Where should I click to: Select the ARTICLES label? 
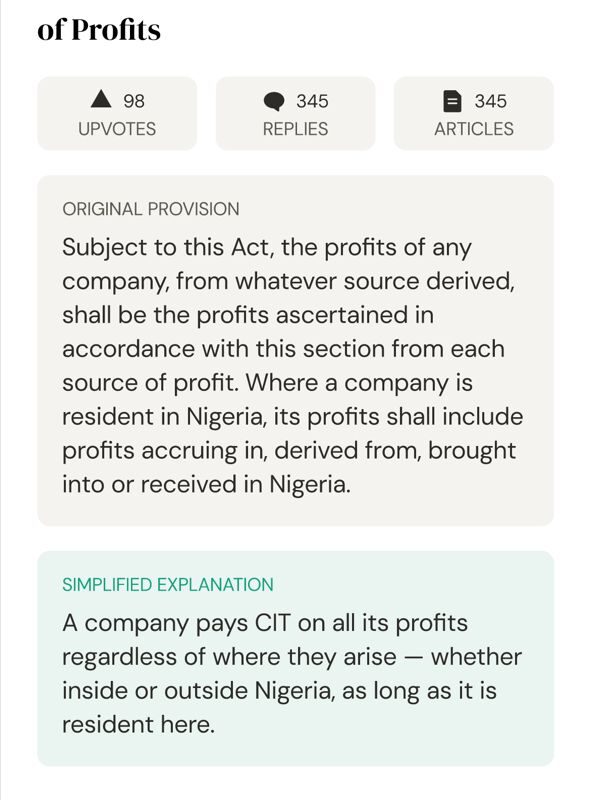point(474,129)
